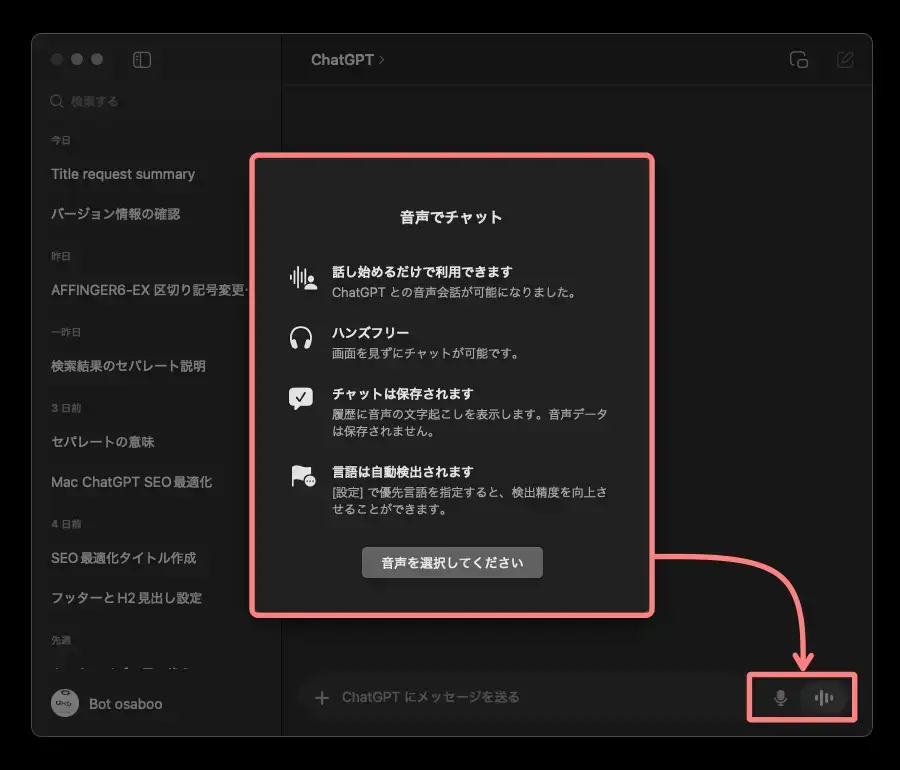Click the 4 日前 section label
The height and width of the screenshot is (770, 900).
point(66,524)
